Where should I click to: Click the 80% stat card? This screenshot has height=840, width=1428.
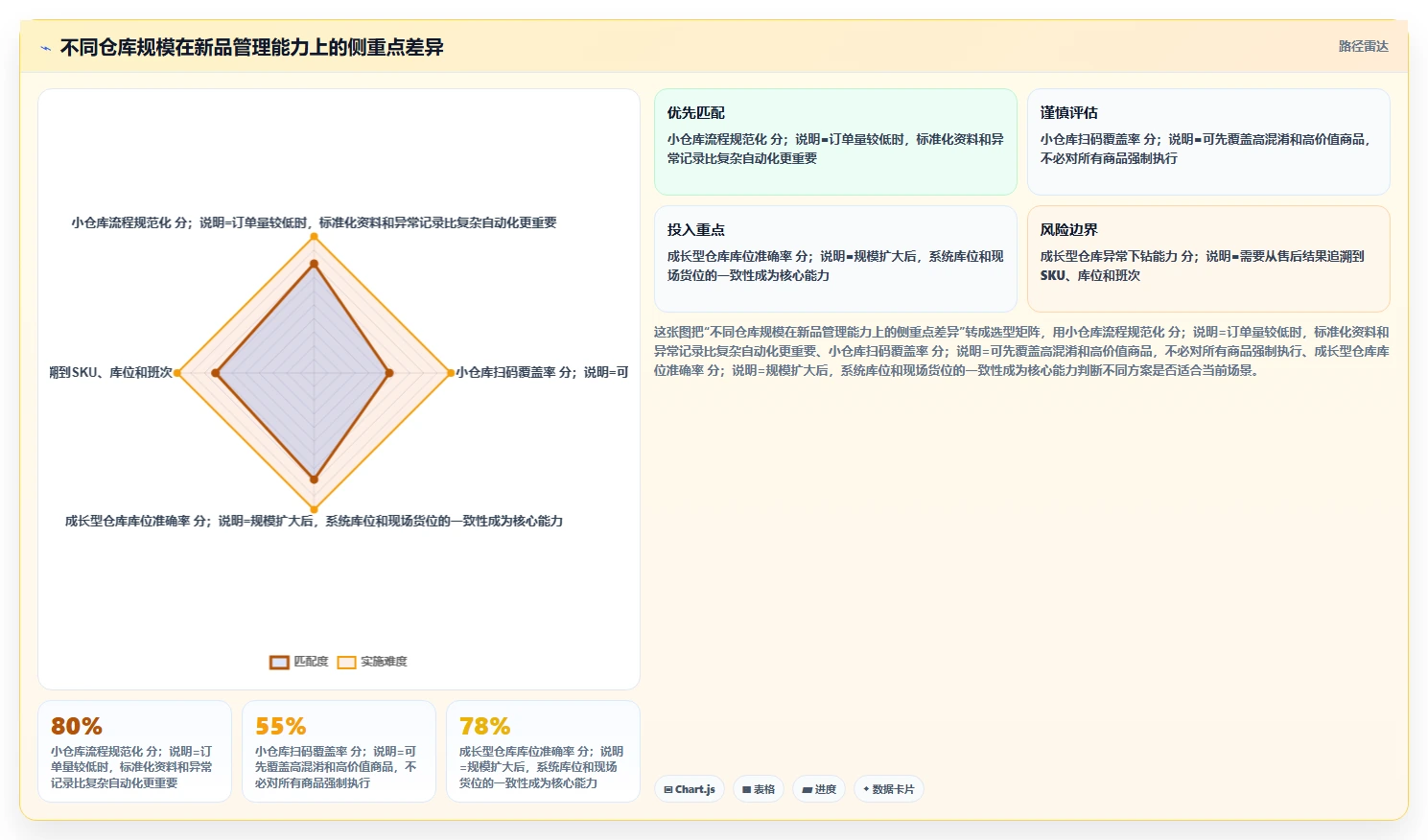pyautogui.click(x=134, y=751)
